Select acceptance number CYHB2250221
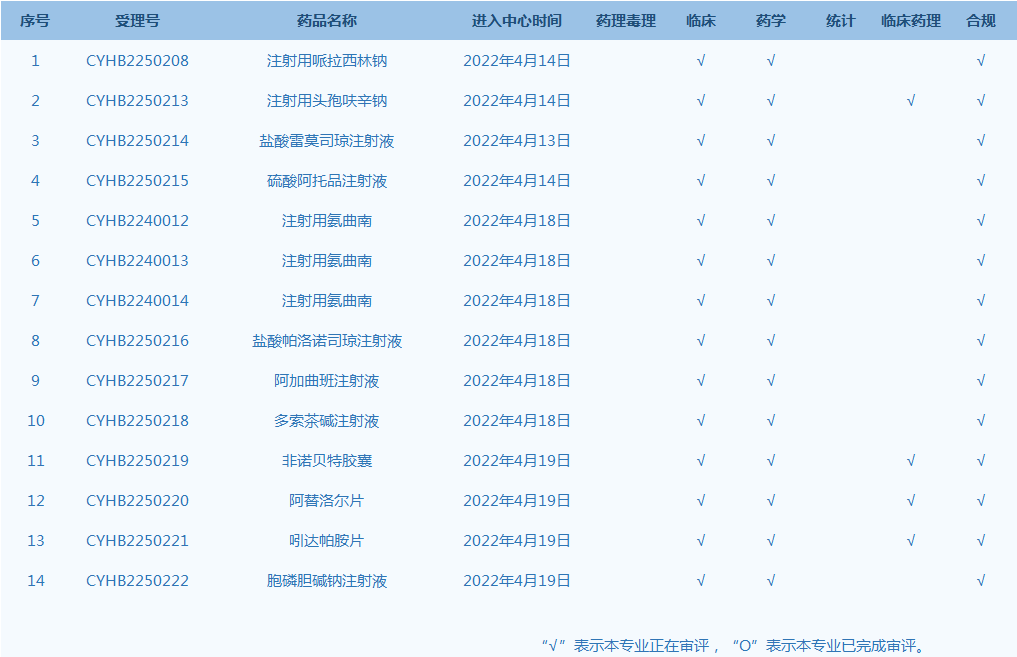Viewport: 1017px width, 657px height. click(x=137, y=541)
